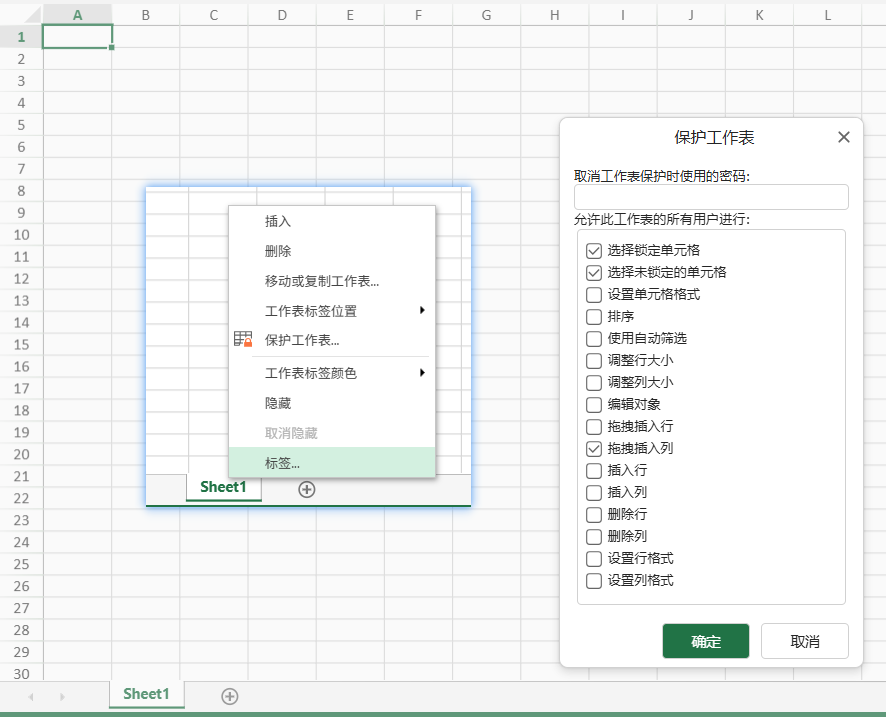Select 标签... menu entry
This screenshot has height=717, width=886.
[x=332, y=463]
